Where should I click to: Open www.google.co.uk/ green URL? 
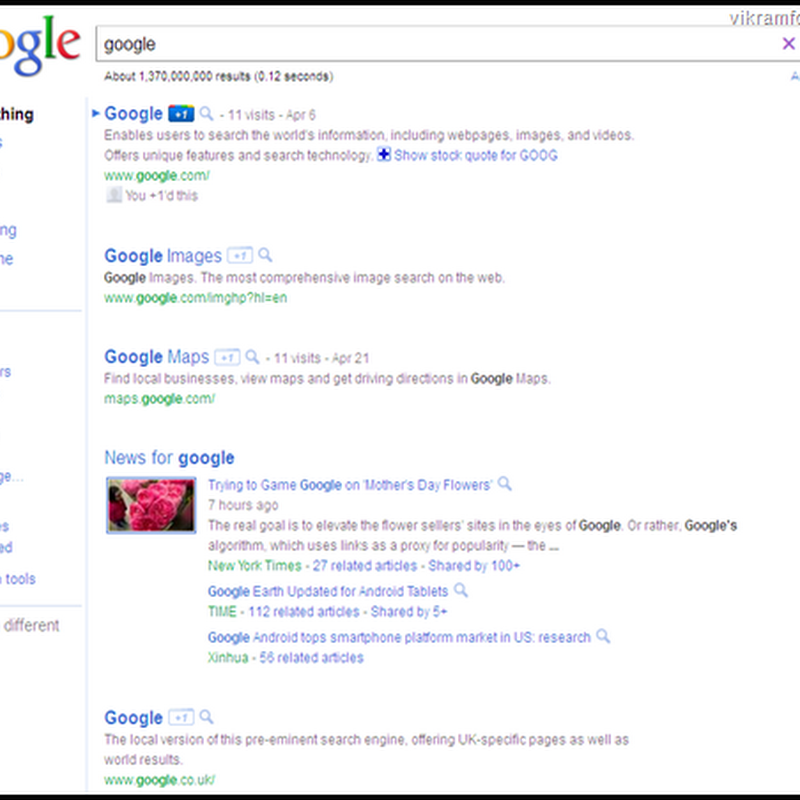(x=159, y=780)
